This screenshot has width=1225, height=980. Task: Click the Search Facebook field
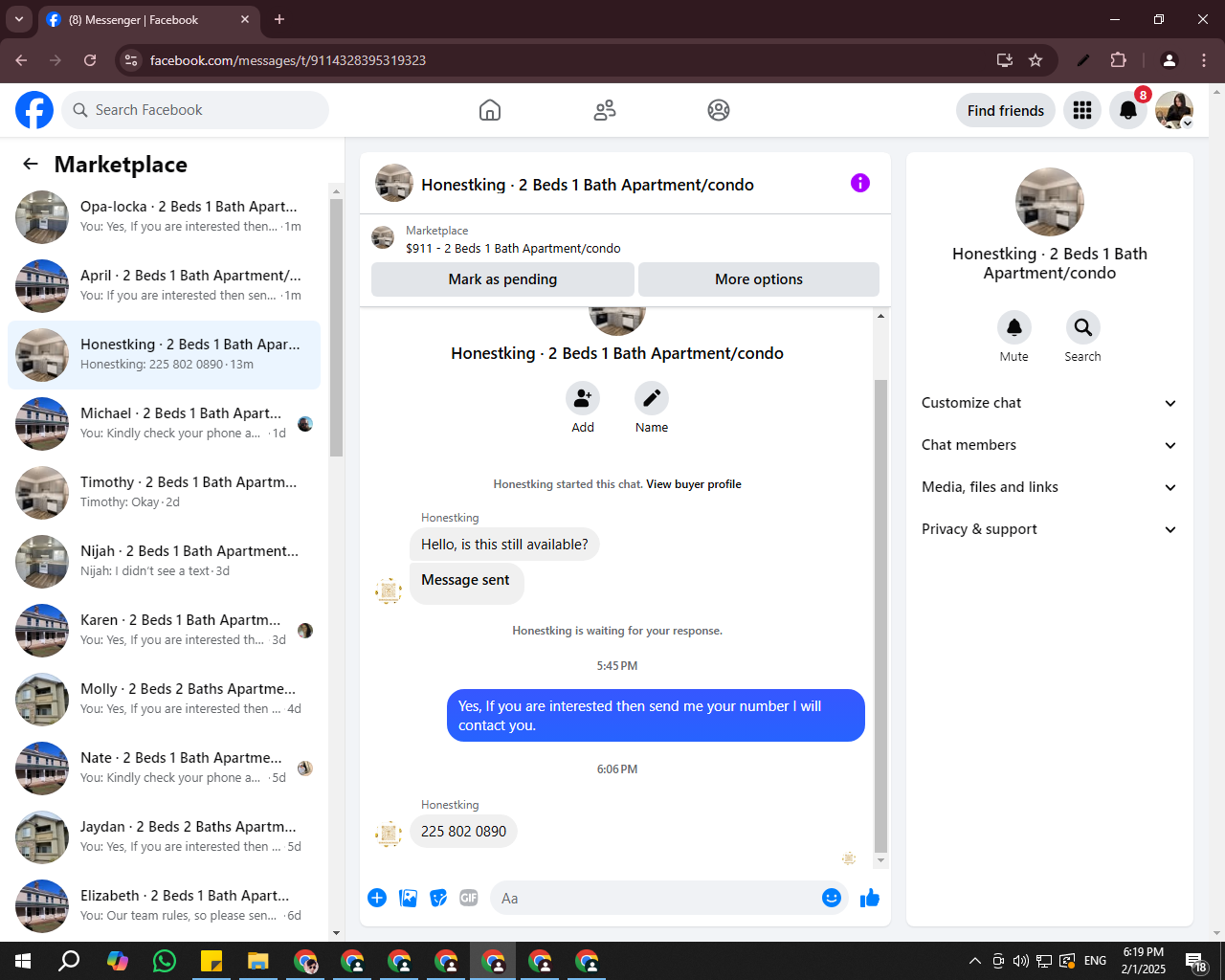point(195,110)
